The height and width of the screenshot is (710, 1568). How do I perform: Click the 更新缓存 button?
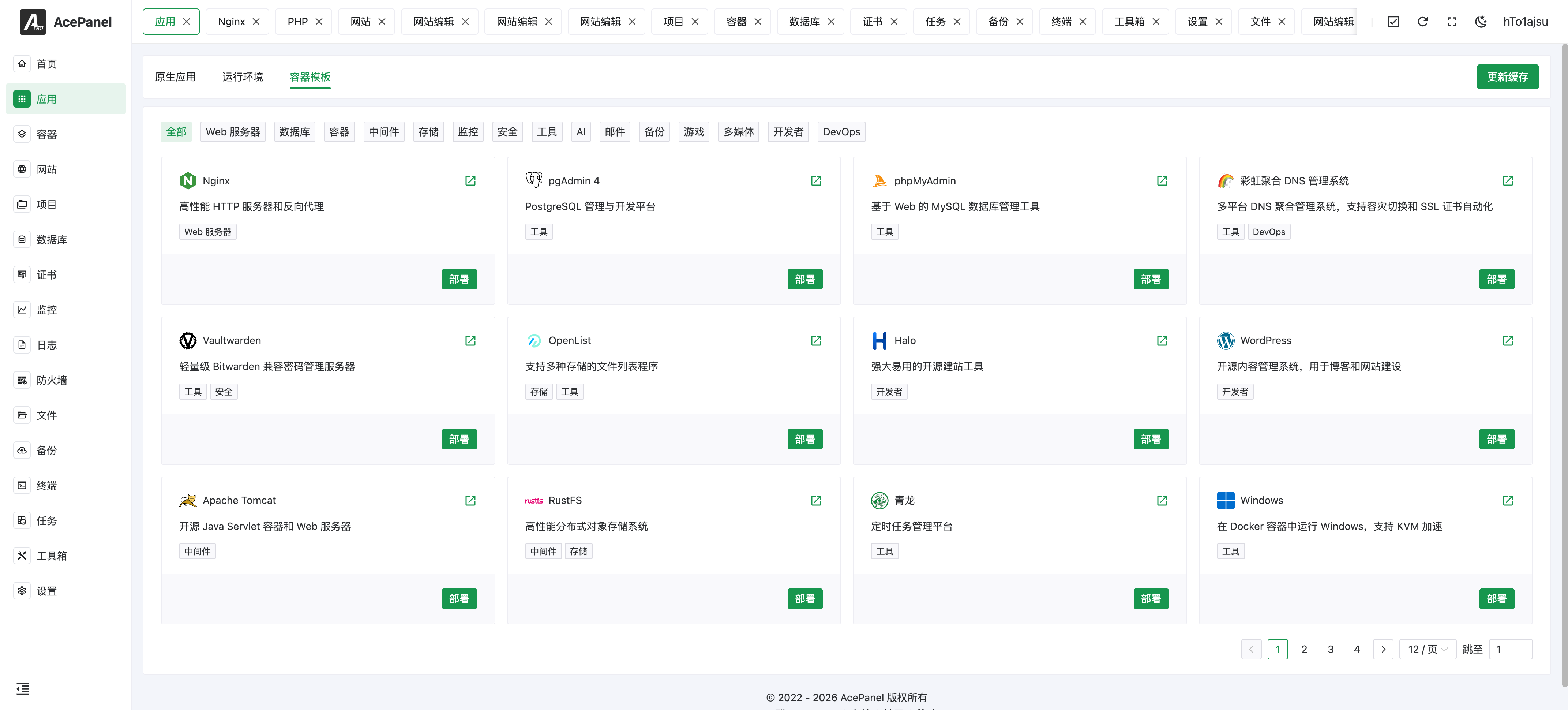(1508, 76)
